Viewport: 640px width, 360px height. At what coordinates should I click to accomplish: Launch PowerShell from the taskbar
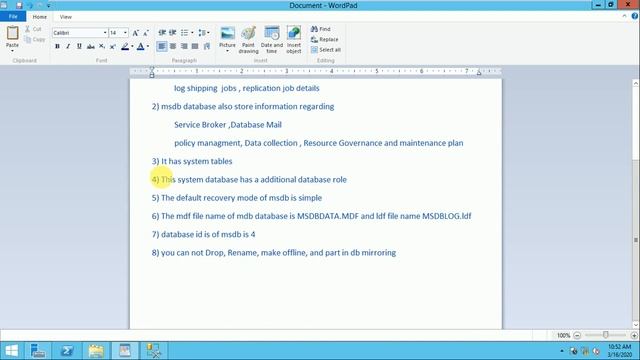point(67,351)
